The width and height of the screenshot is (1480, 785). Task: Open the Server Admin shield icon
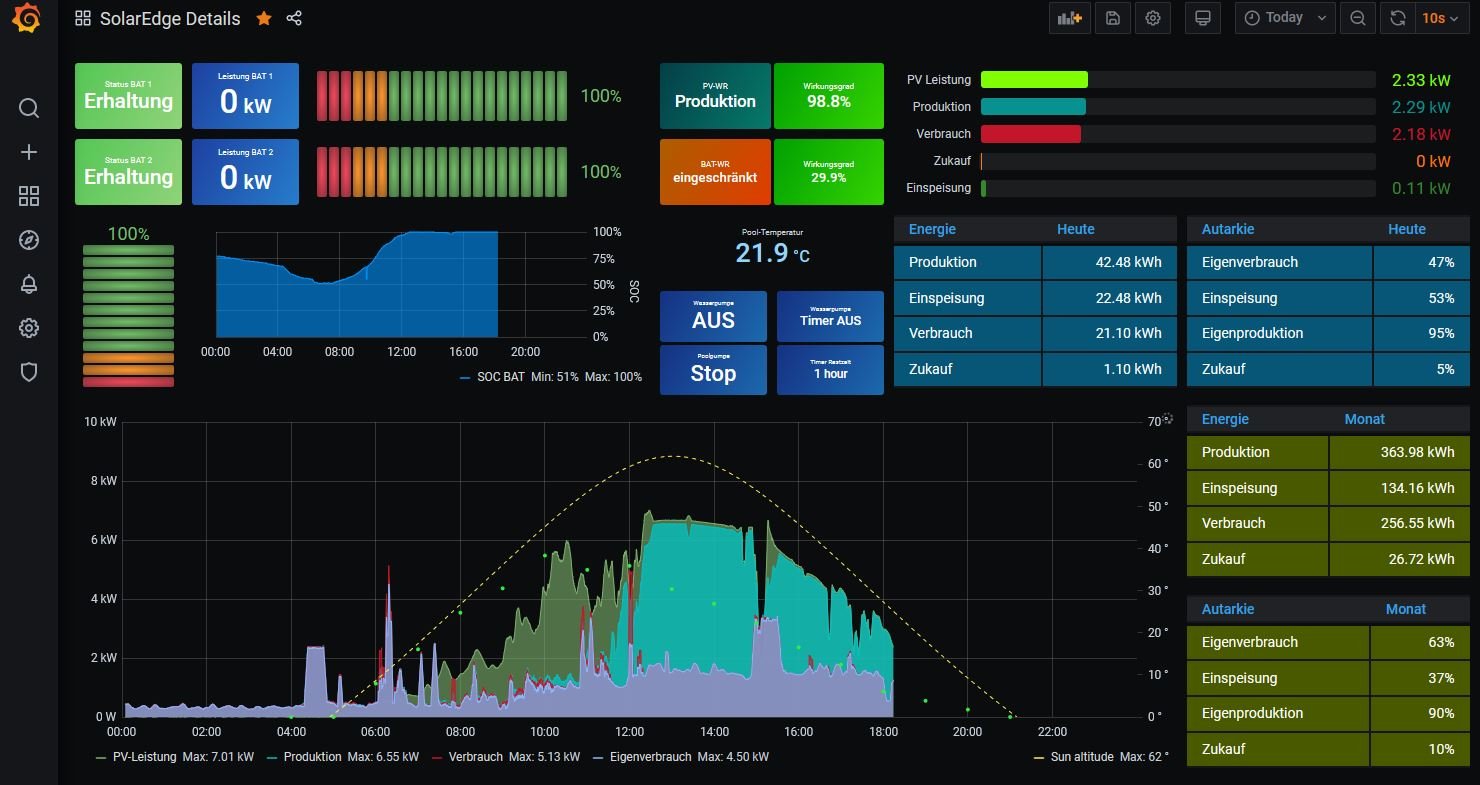click(29, 372)
